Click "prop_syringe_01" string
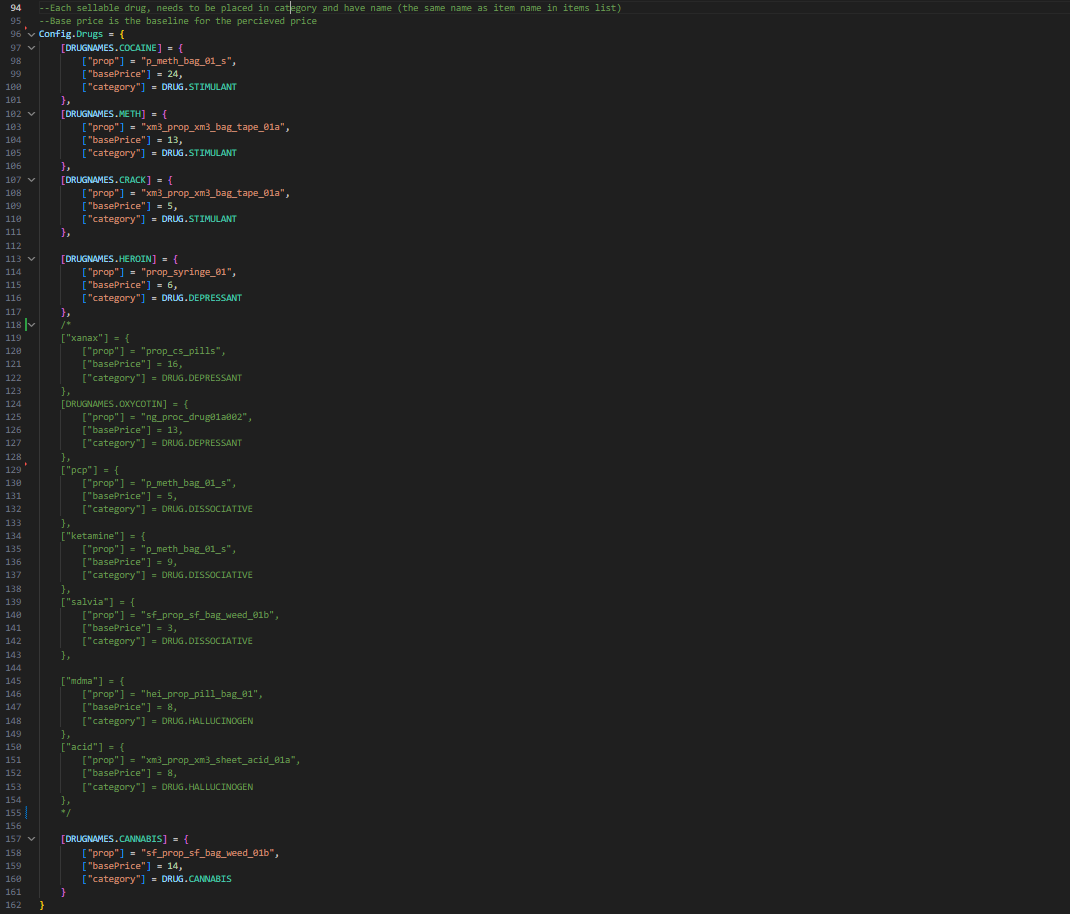The height and width of the screenshot is (914, 1070). tap(186, 272)
